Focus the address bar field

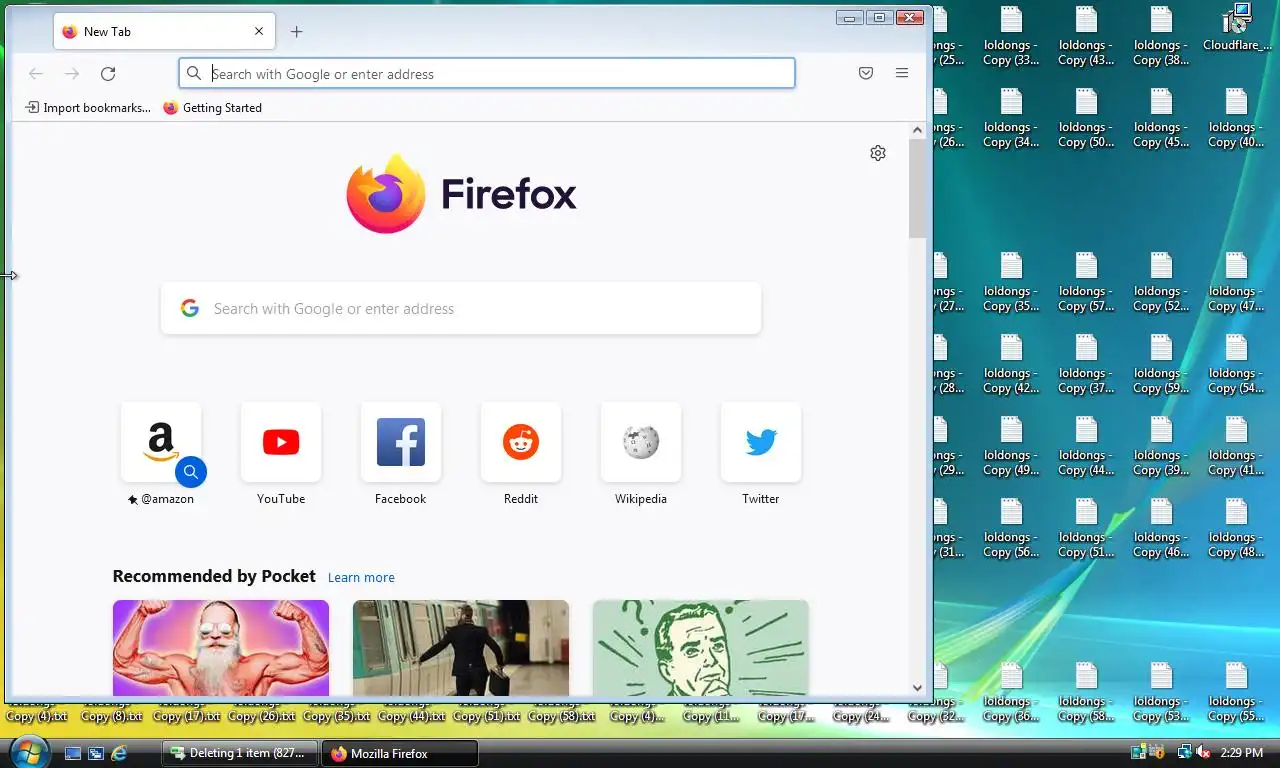pos(487,73)
